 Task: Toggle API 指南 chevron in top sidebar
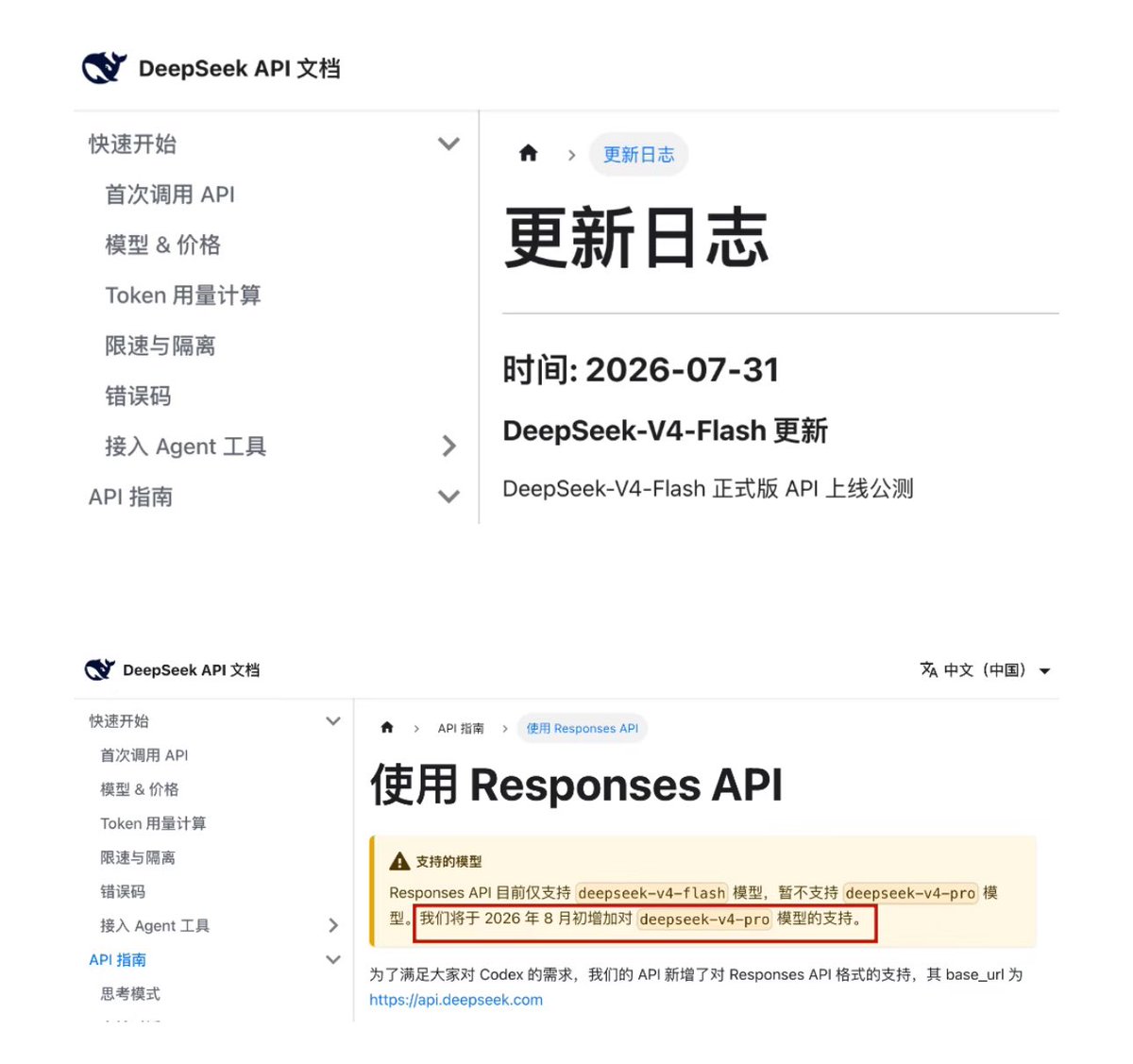448,497
